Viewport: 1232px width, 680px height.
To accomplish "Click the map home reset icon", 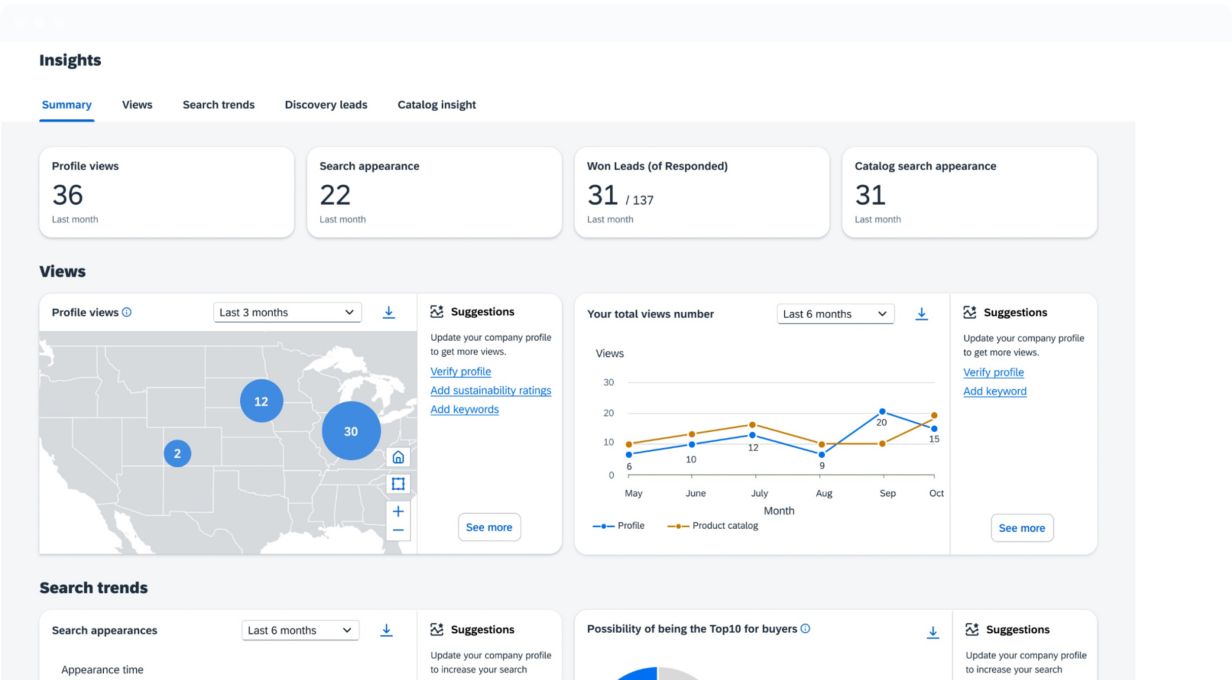I will click(x=398, y=458).
